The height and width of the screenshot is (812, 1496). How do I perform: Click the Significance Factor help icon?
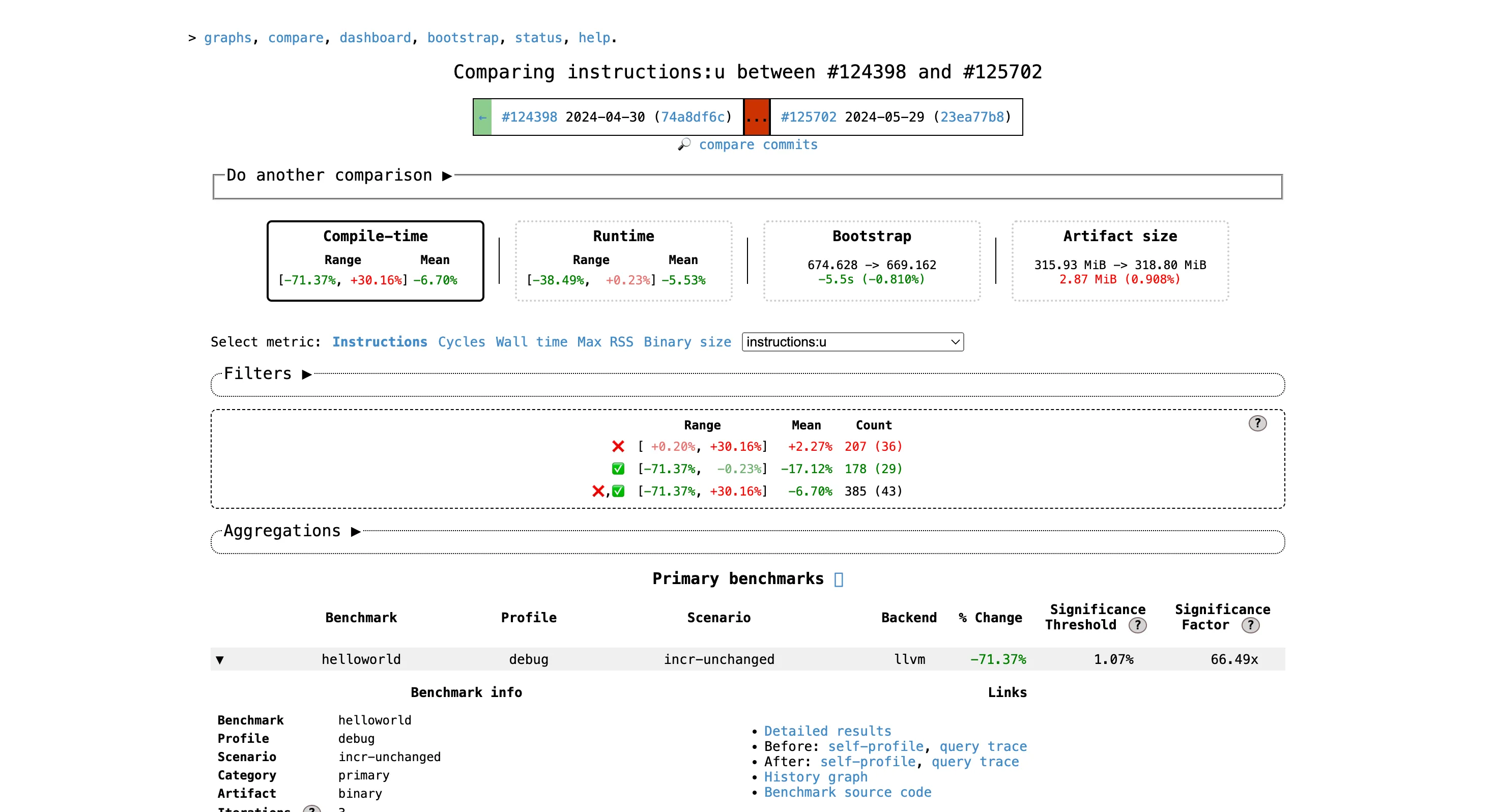point(1250,626)
